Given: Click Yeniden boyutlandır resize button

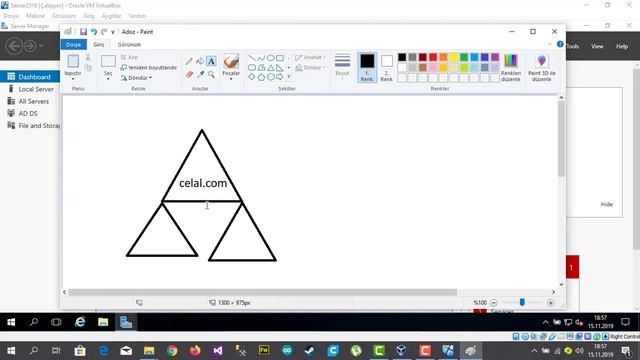Looking at the screenshot, I should [x=149, y=67].
